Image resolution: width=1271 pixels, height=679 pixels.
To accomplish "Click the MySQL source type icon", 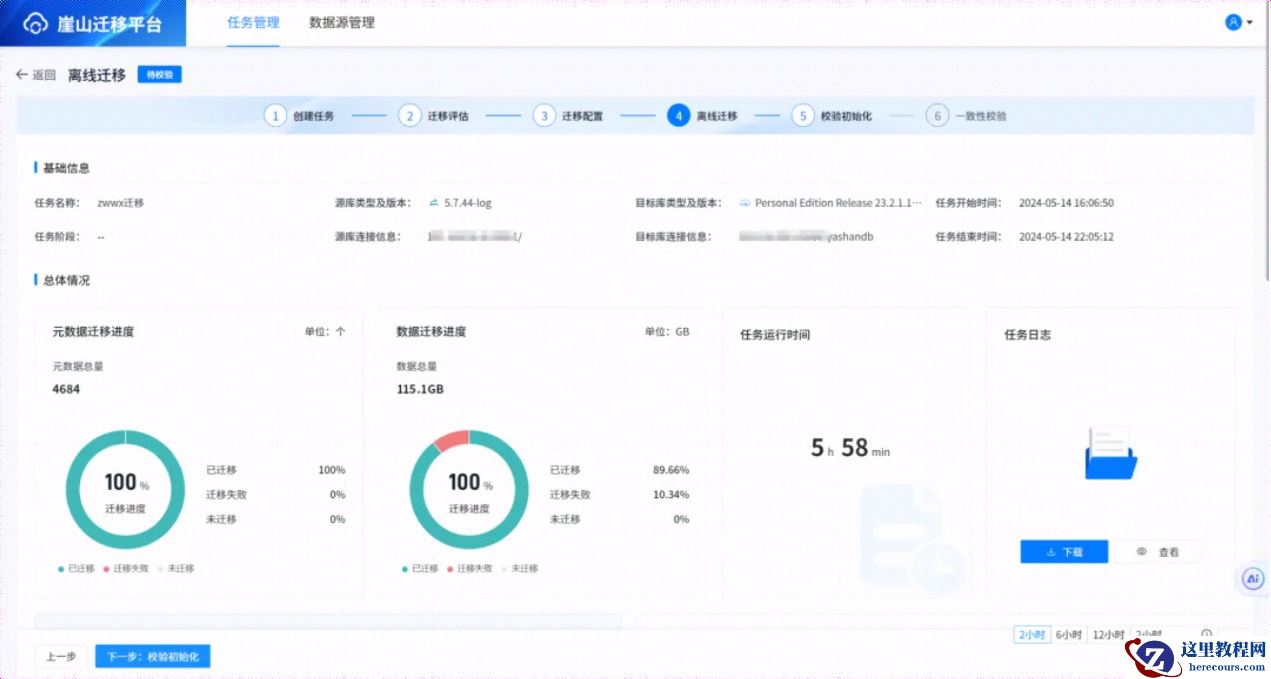I will pyautogui.click(x=434, y=203).
